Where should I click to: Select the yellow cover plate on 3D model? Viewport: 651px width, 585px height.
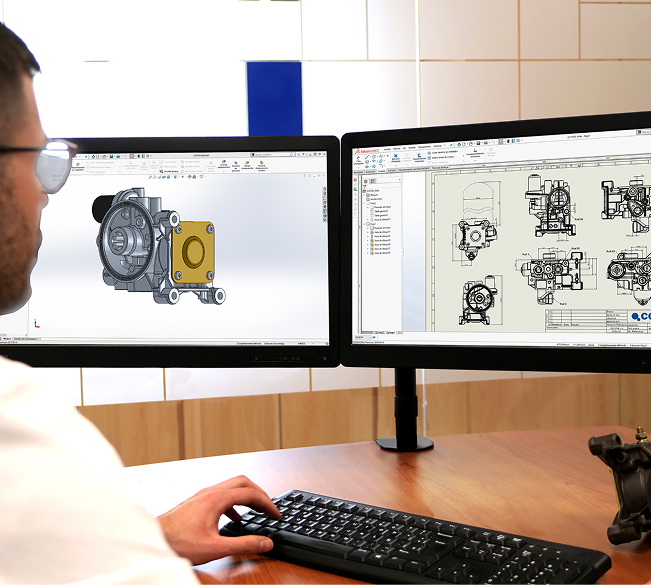(193, 251)
